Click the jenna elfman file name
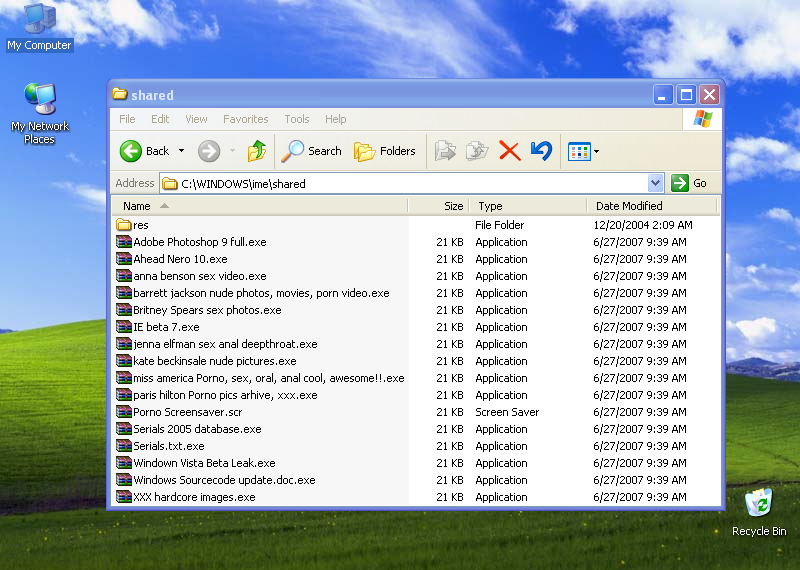Image resolution: width=800 pixels, height=570 pixels. coord(225,344)
